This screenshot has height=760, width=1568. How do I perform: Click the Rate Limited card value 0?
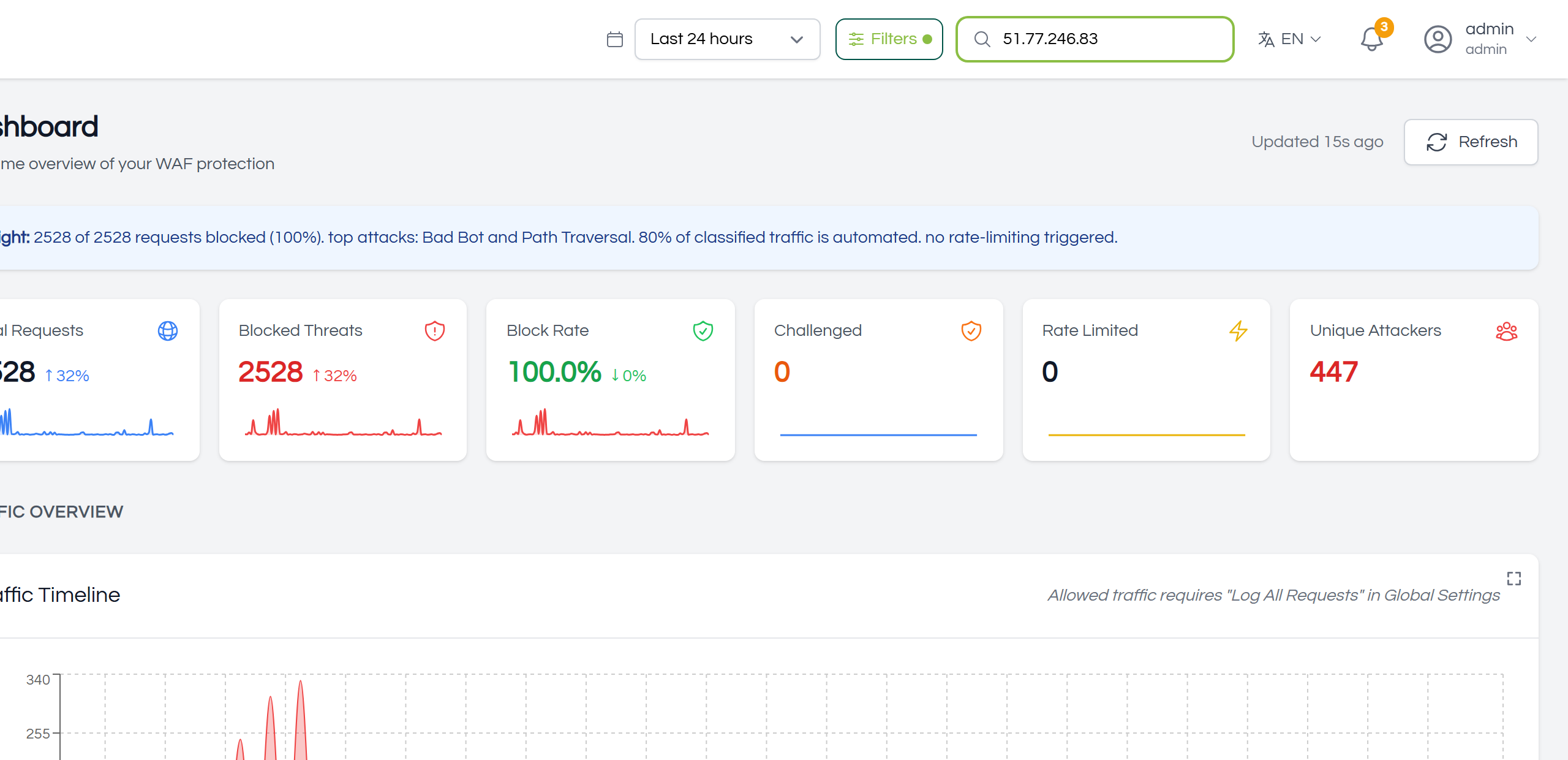1050,372
